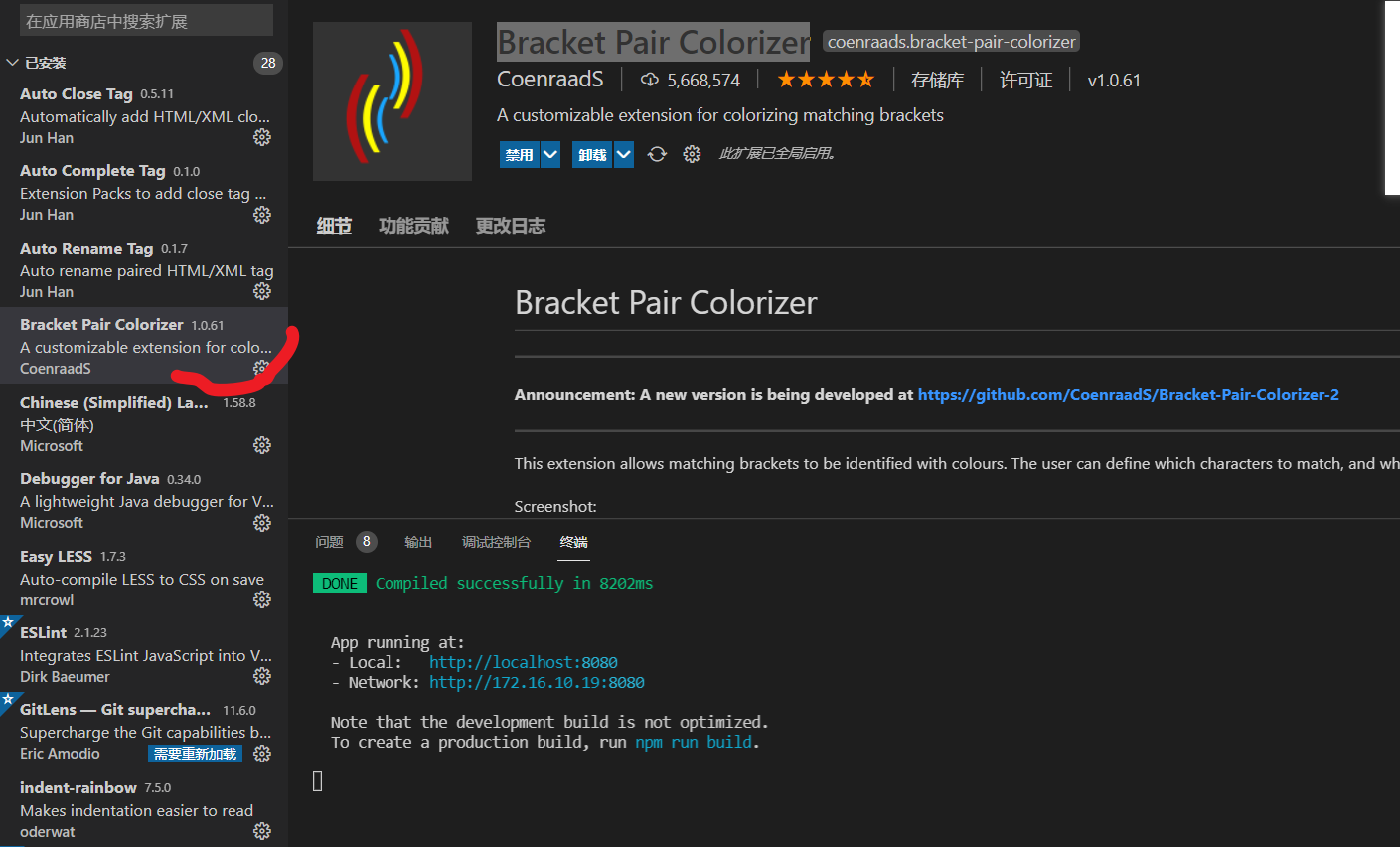This screenshot has height=847, width=1400.
Task: Open the 调试控制台 debug console tab
Action: 496,542
